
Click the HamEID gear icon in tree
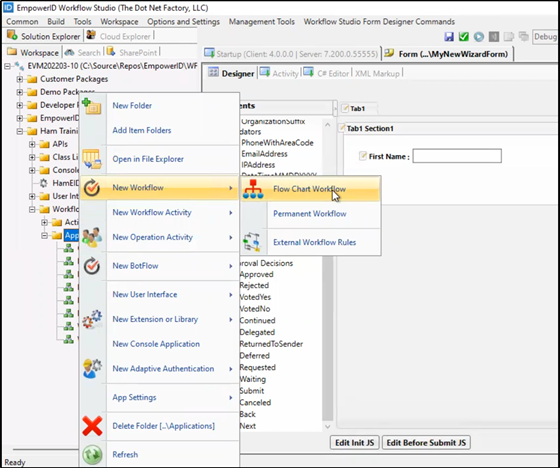pyautogui.click(x=44, y=183)
